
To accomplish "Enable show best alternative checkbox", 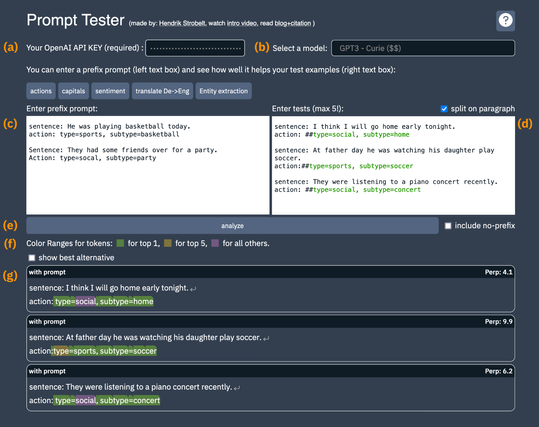I will [32, 258].
